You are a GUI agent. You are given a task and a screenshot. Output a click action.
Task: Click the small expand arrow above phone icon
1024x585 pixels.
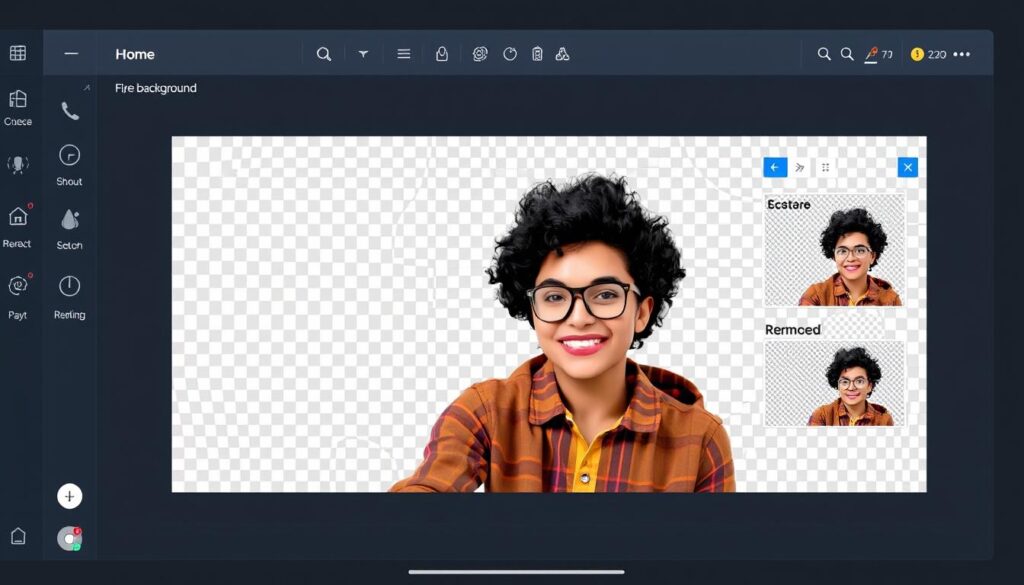point(87,87)
